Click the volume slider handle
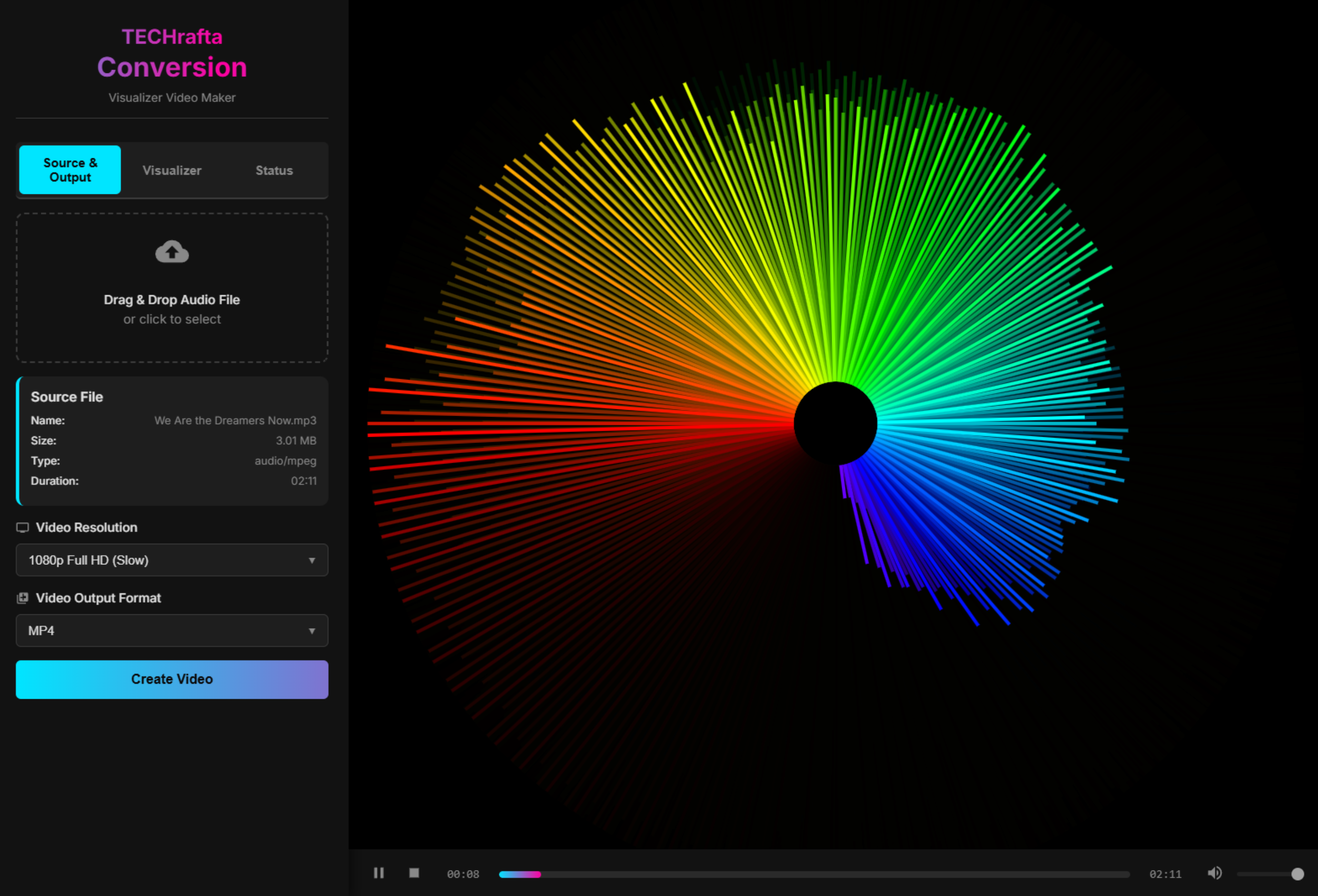 [x=1297, y=874]
